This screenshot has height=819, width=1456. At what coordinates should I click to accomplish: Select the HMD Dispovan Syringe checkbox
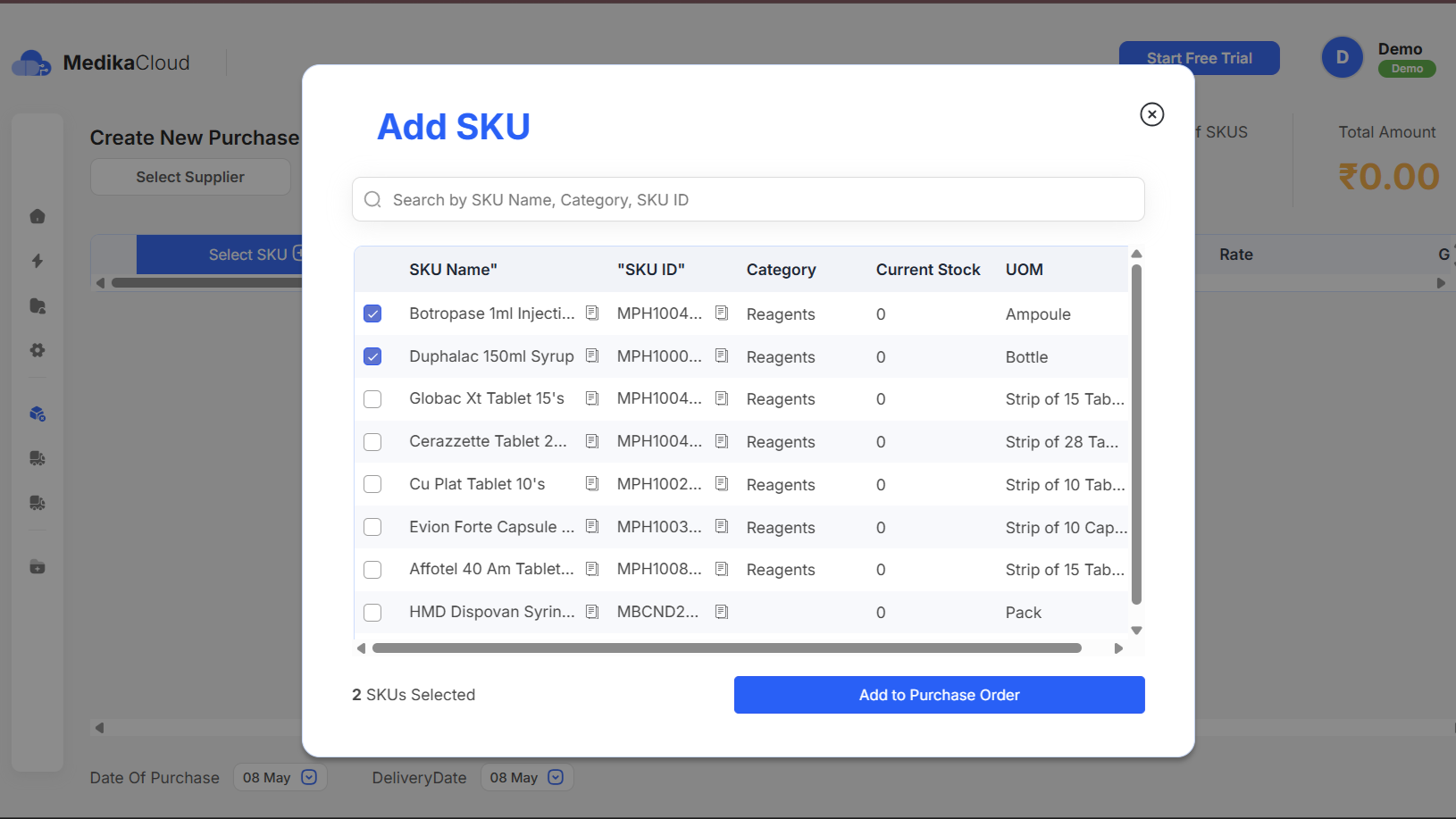(372, 613)
